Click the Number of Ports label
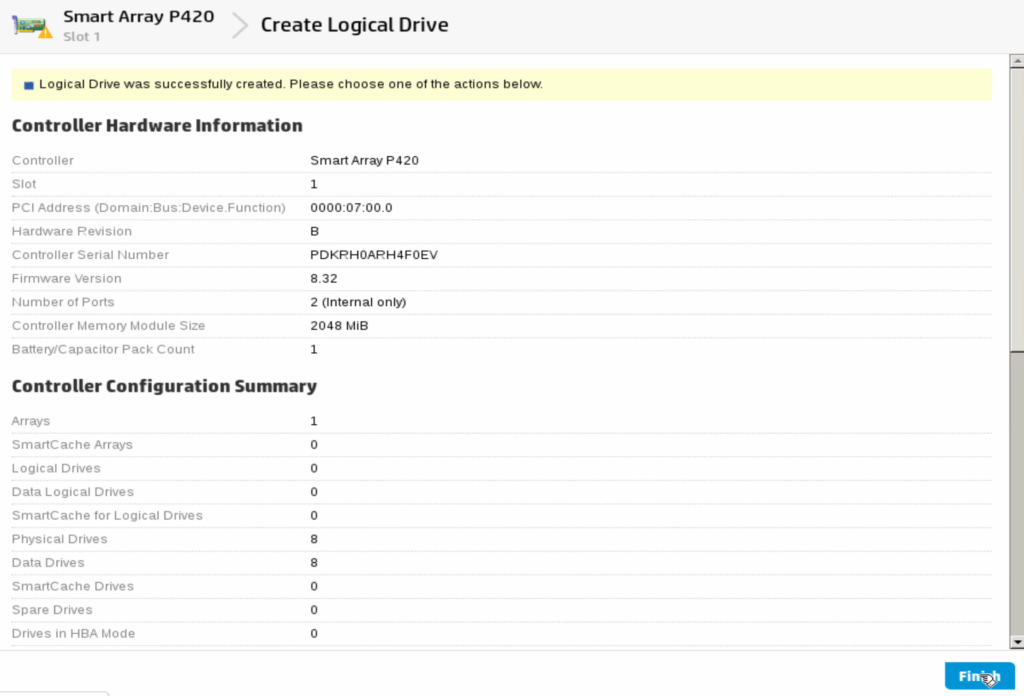 pyautogui.click(x=63, y=302)
